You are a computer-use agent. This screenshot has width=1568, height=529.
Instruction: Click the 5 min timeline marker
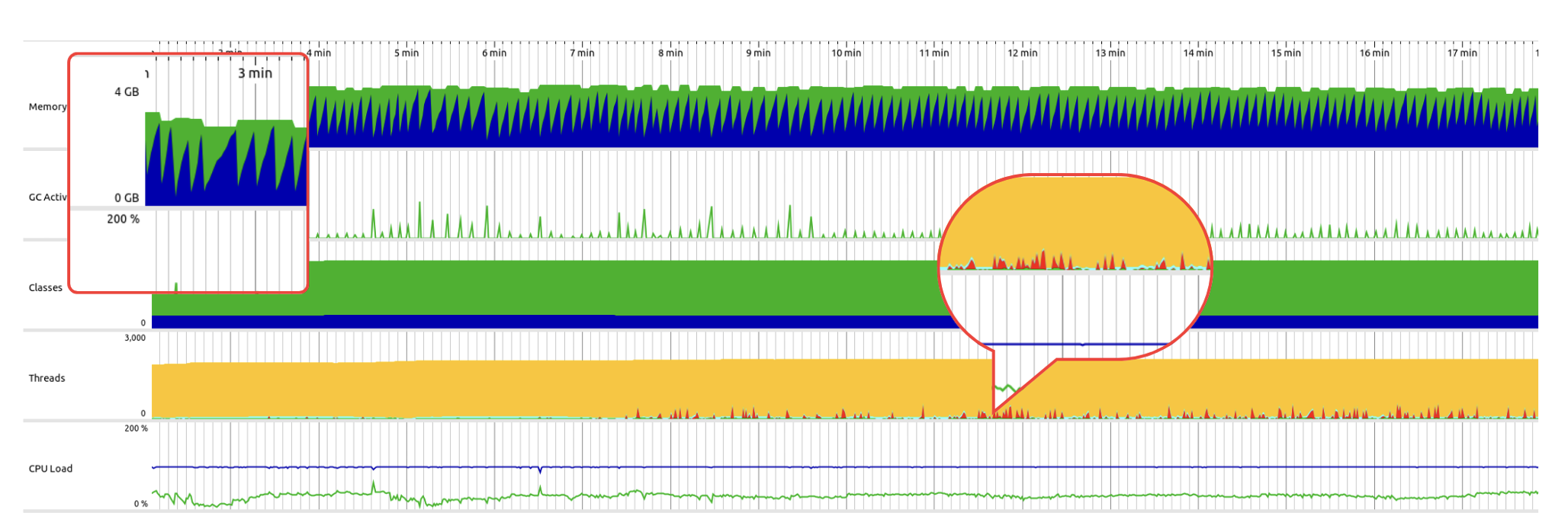point(406,53)
